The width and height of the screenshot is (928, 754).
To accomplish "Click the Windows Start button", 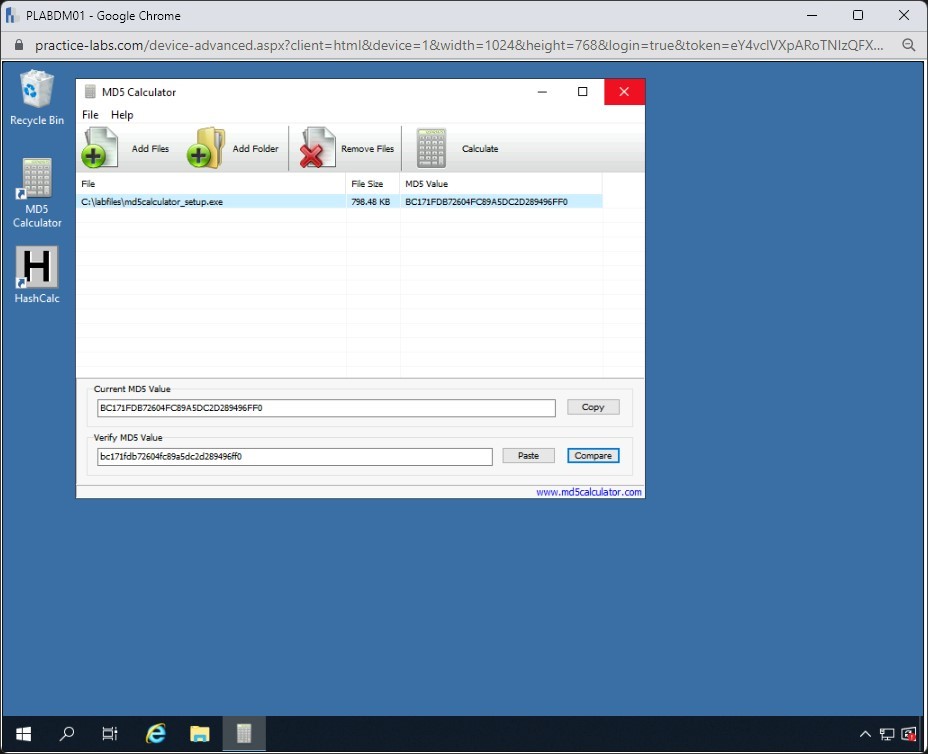I will pyautogui.click(x=22, y=734).
